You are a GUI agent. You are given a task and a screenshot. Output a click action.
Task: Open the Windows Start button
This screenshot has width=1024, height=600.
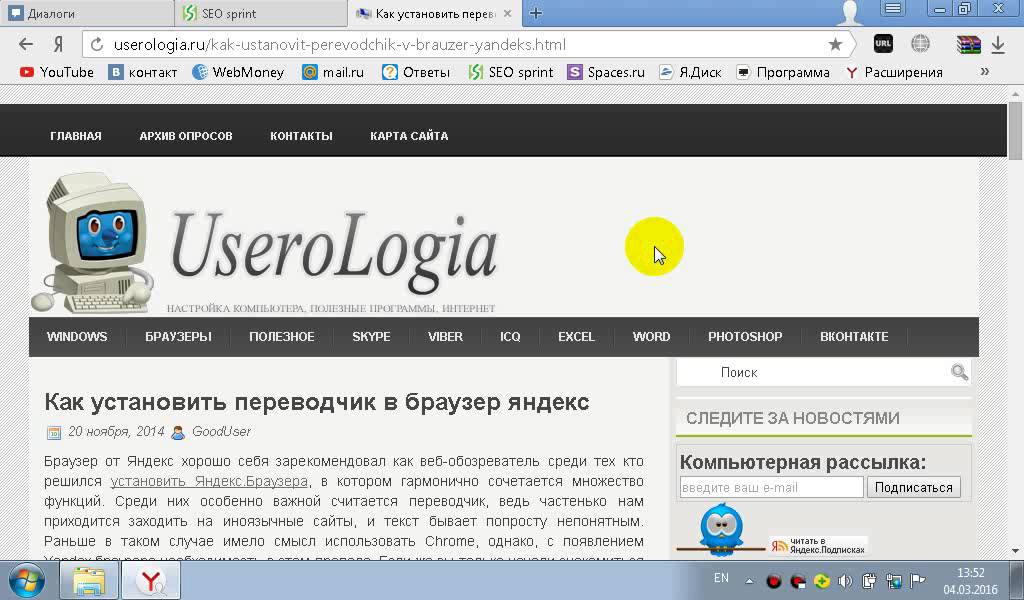pos(27,580)
